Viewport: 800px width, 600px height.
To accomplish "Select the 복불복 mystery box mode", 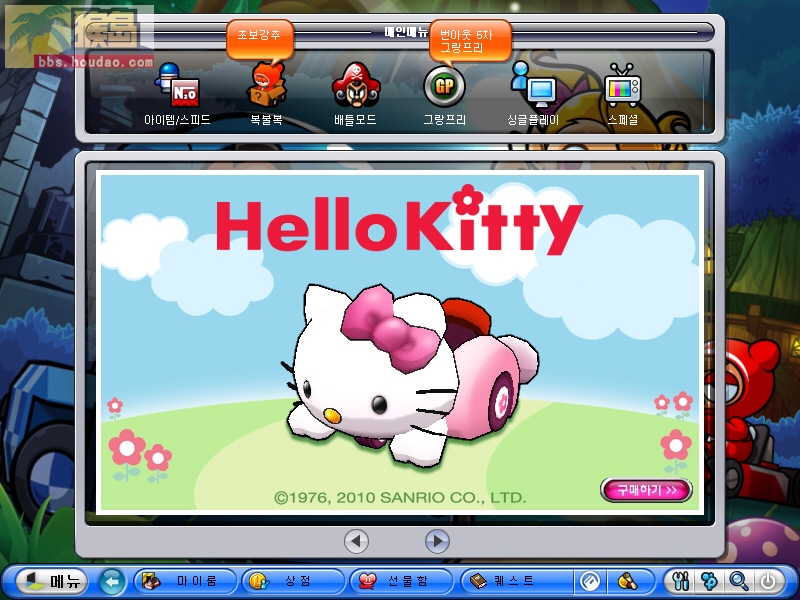I will point(266,94).
